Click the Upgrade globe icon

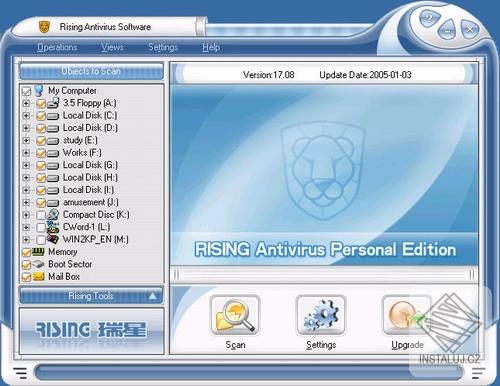407,315
